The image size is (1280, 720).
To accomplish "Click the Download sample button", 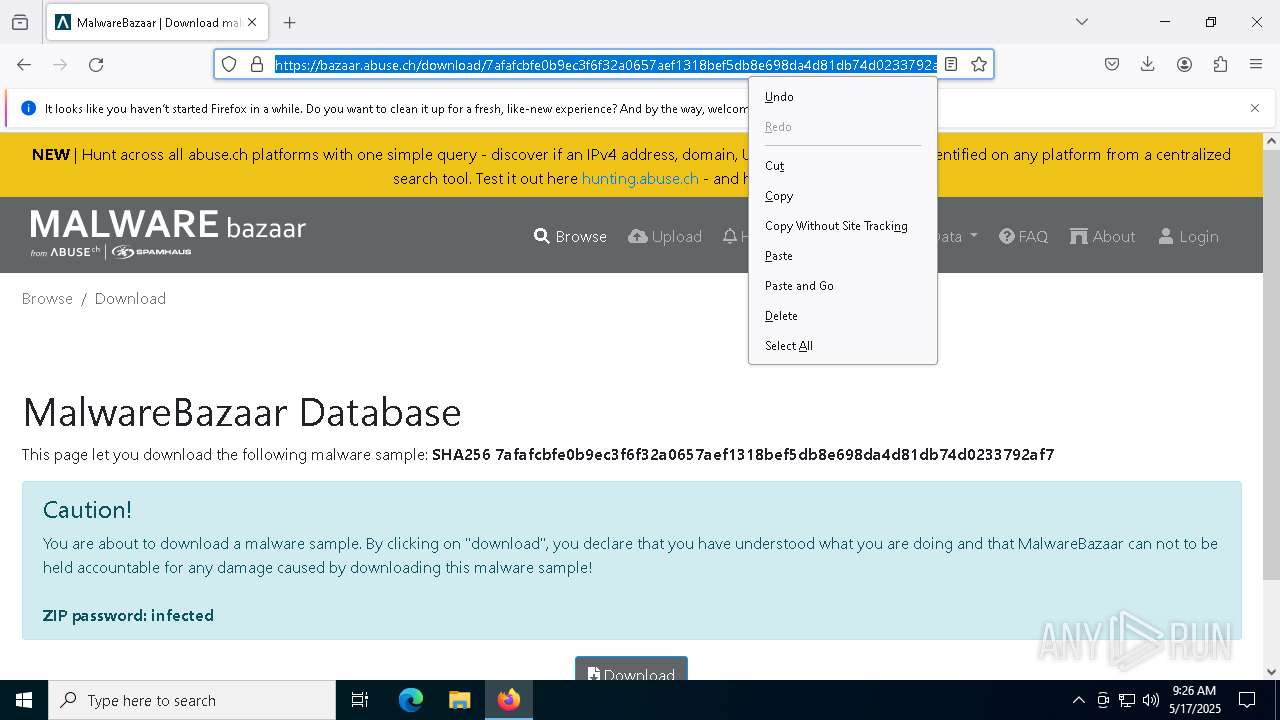I will (631, 668).
